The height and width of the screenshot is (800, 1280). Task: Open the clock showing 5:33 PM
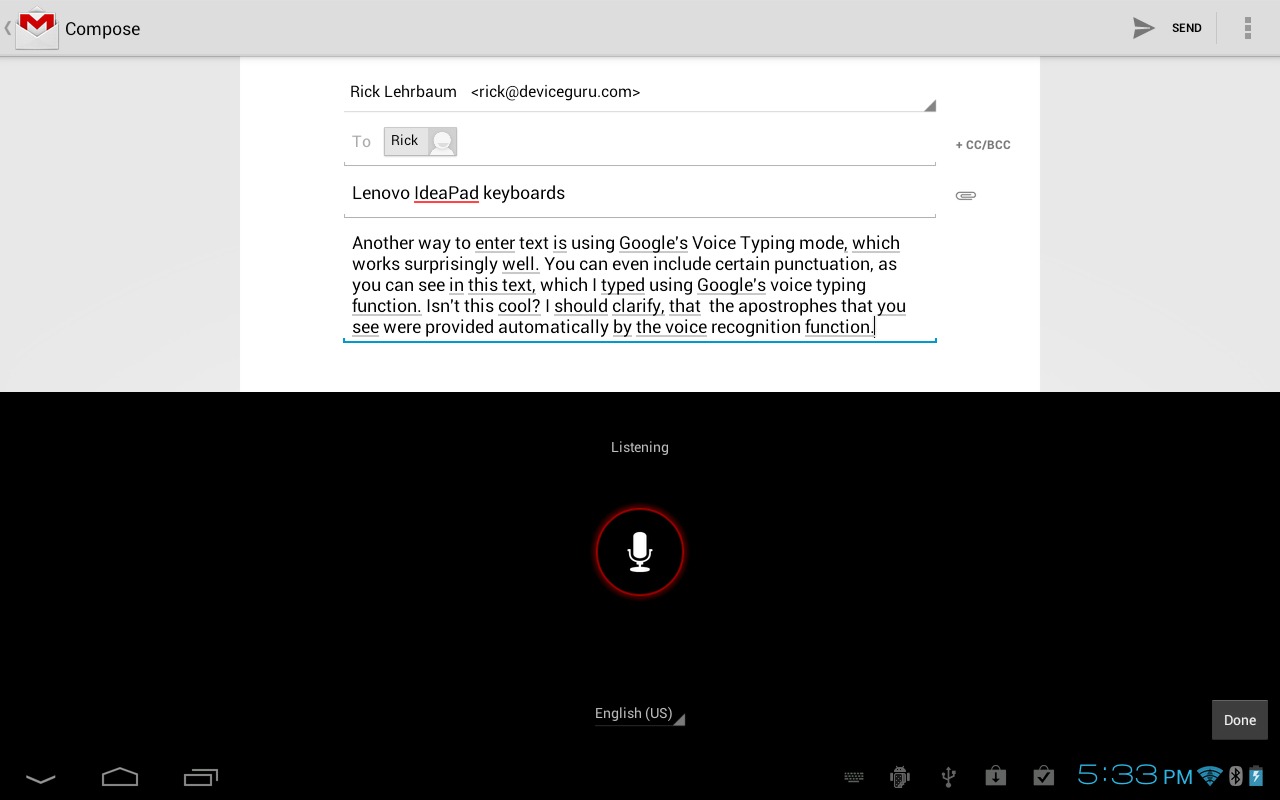[x=1135, y=775]
